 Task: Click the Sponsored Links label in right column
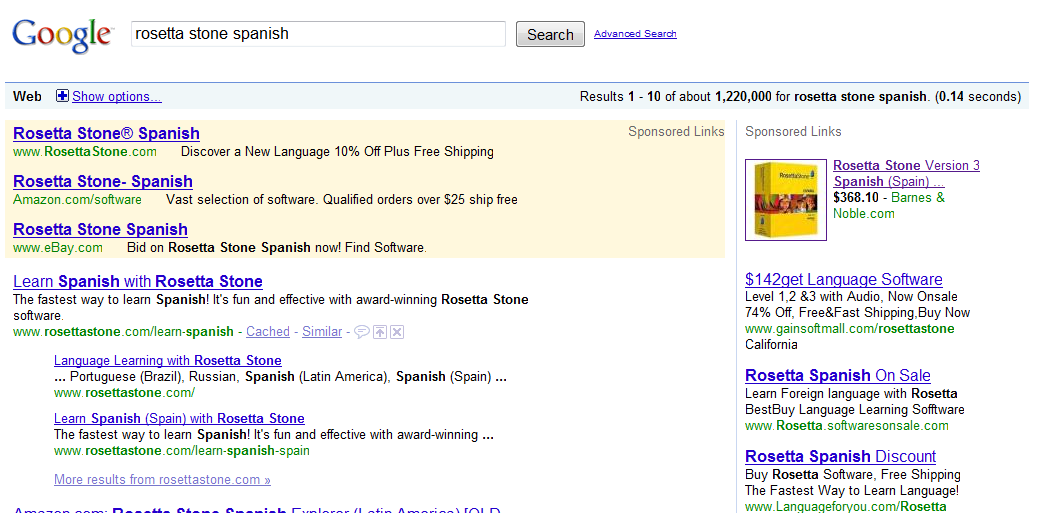tap(793, 132)
